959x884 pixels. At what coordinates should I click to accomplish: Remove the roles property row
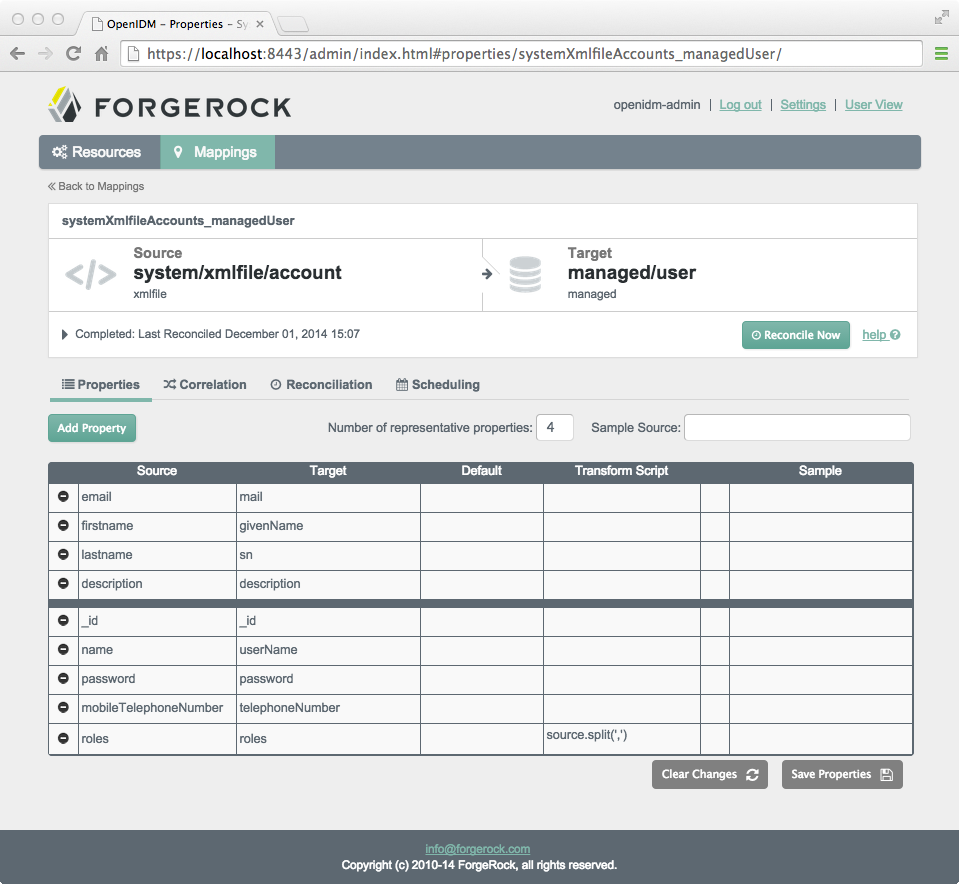[63, 738]
